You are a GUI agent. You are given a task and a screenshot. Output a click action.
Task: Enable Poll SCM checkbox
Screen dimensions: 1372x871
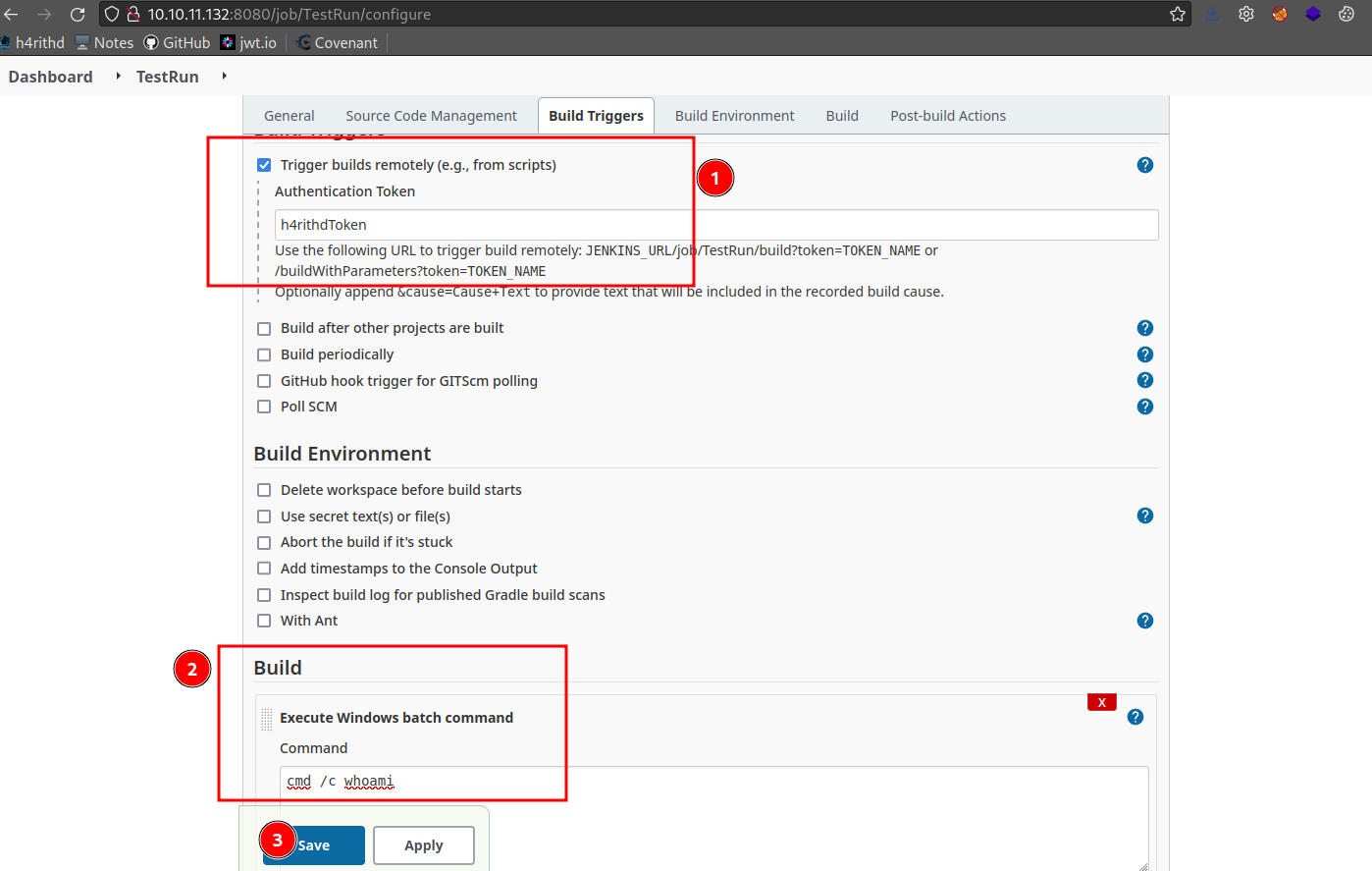tap(264, 407)
